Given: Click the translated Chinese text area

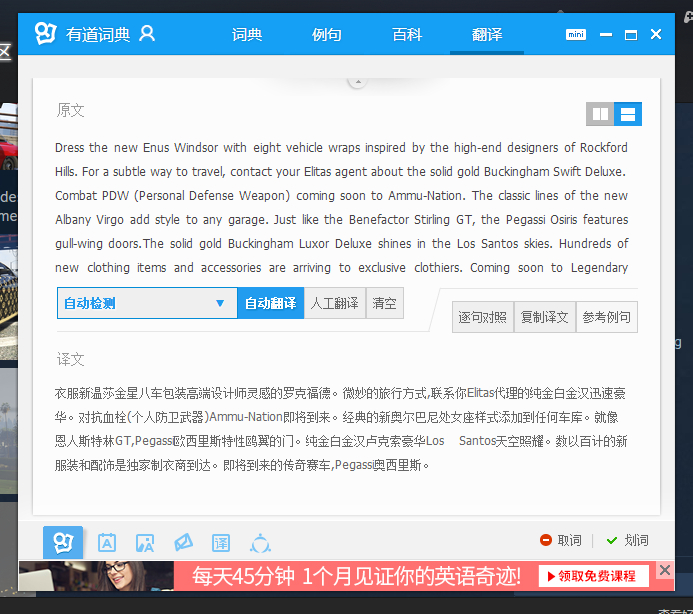Looking at the screenshot, I should click(x=341, y=429).
